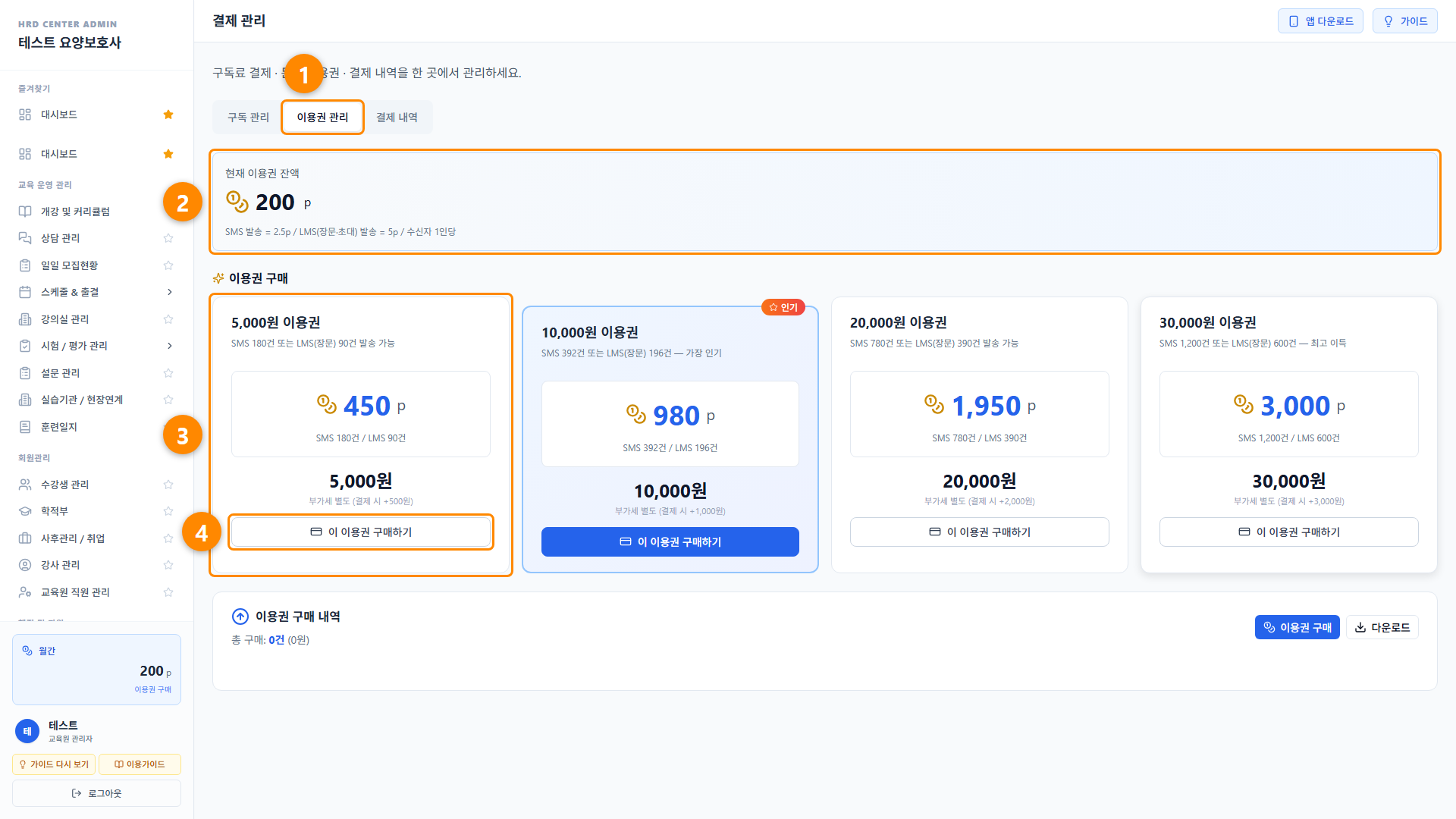Expand the 시험 / 평가 관리 submenu
Viewport: 1456px width, 819px height.
pyautogui.click(x=169, y=346)
